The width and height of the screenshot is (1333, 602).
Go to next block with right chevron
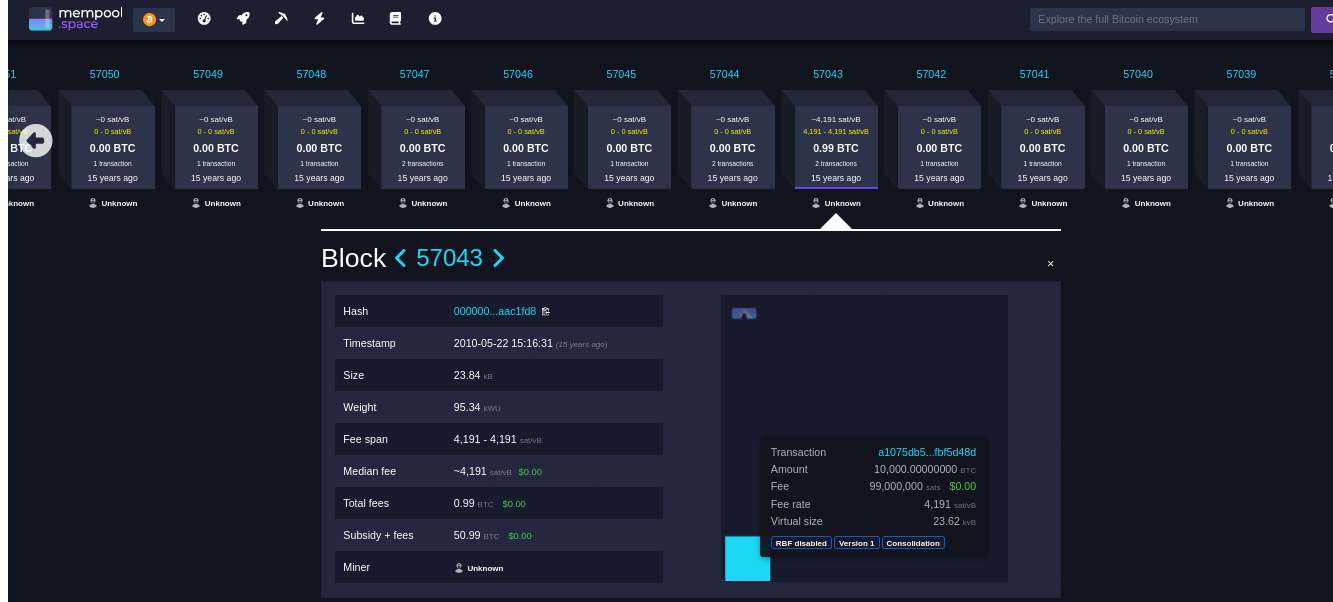(498, 258)
